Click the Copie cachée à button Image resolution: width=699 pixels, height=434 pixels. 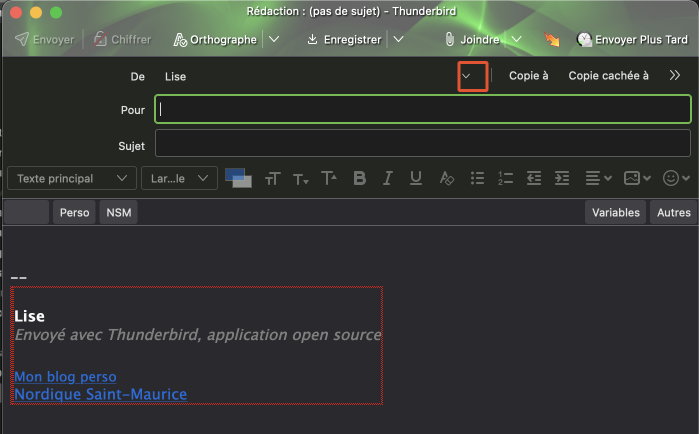(x=608, y=76)
